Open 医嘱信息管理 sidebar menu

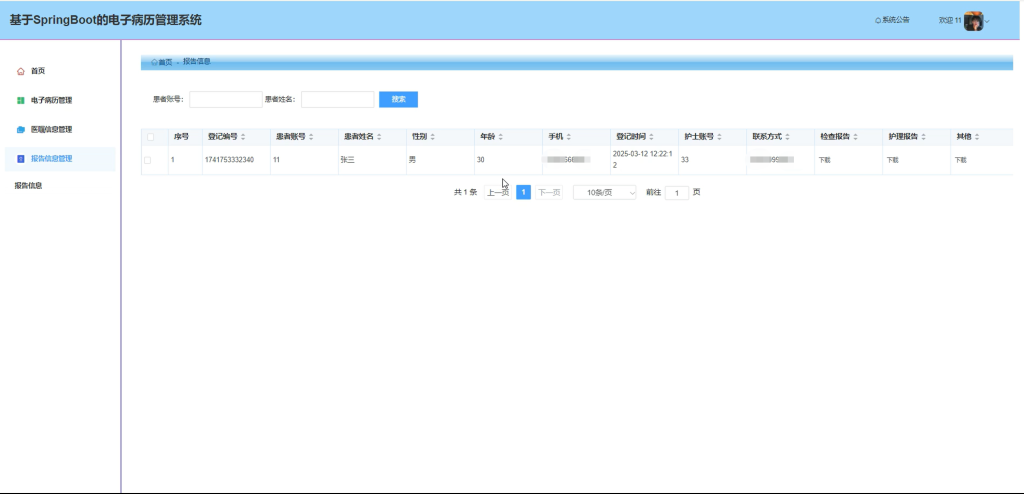pyautogui.click(x=59, y=129)
